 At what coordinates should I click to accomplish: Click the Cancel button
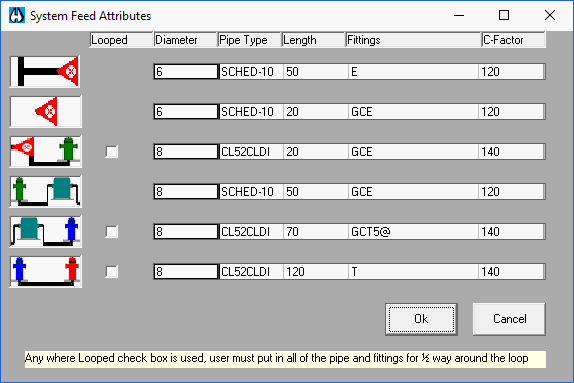pyautogui.click(x=509, y=319)
